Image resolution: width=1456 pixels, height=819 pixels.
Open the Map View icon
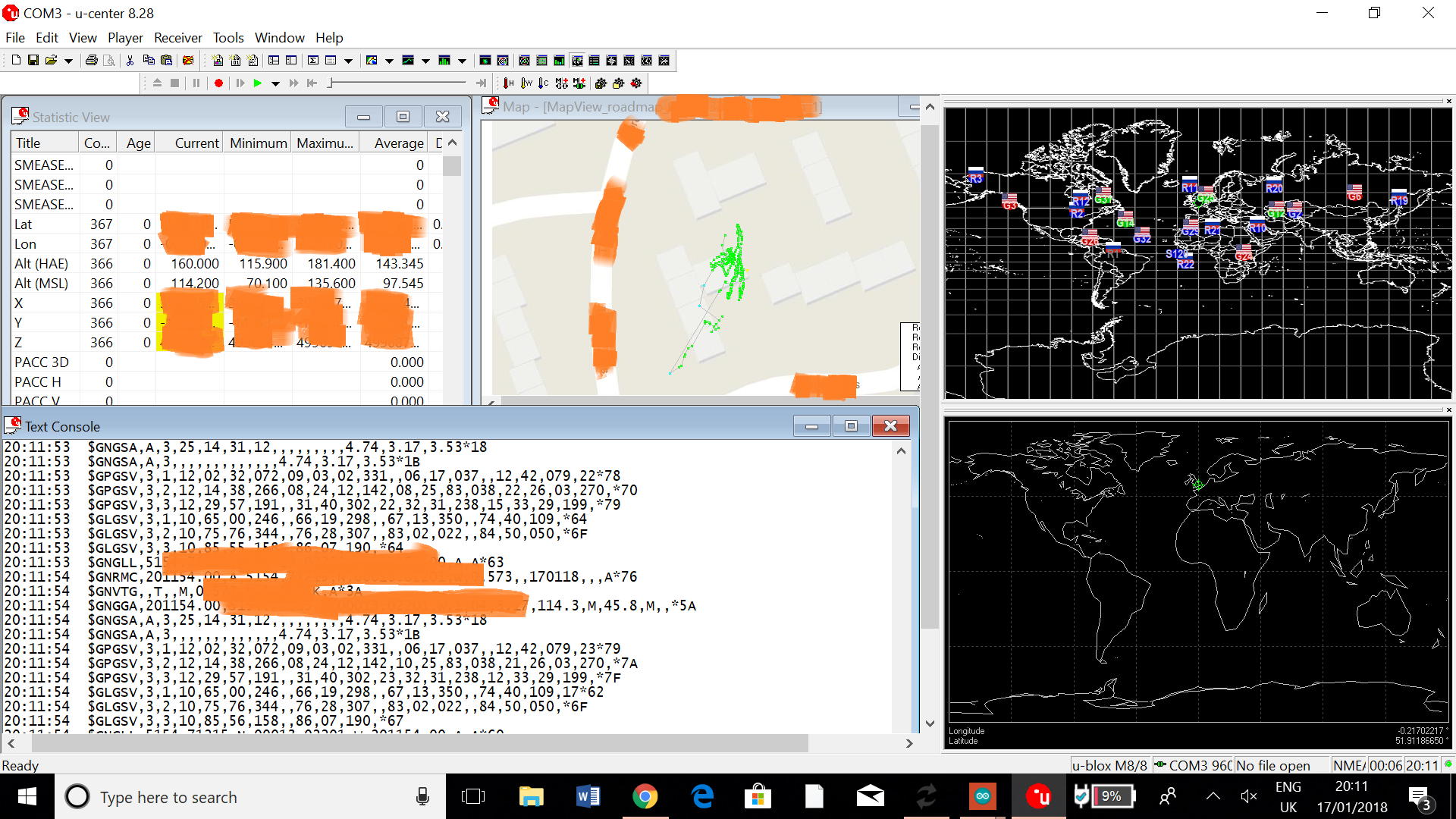372,60
